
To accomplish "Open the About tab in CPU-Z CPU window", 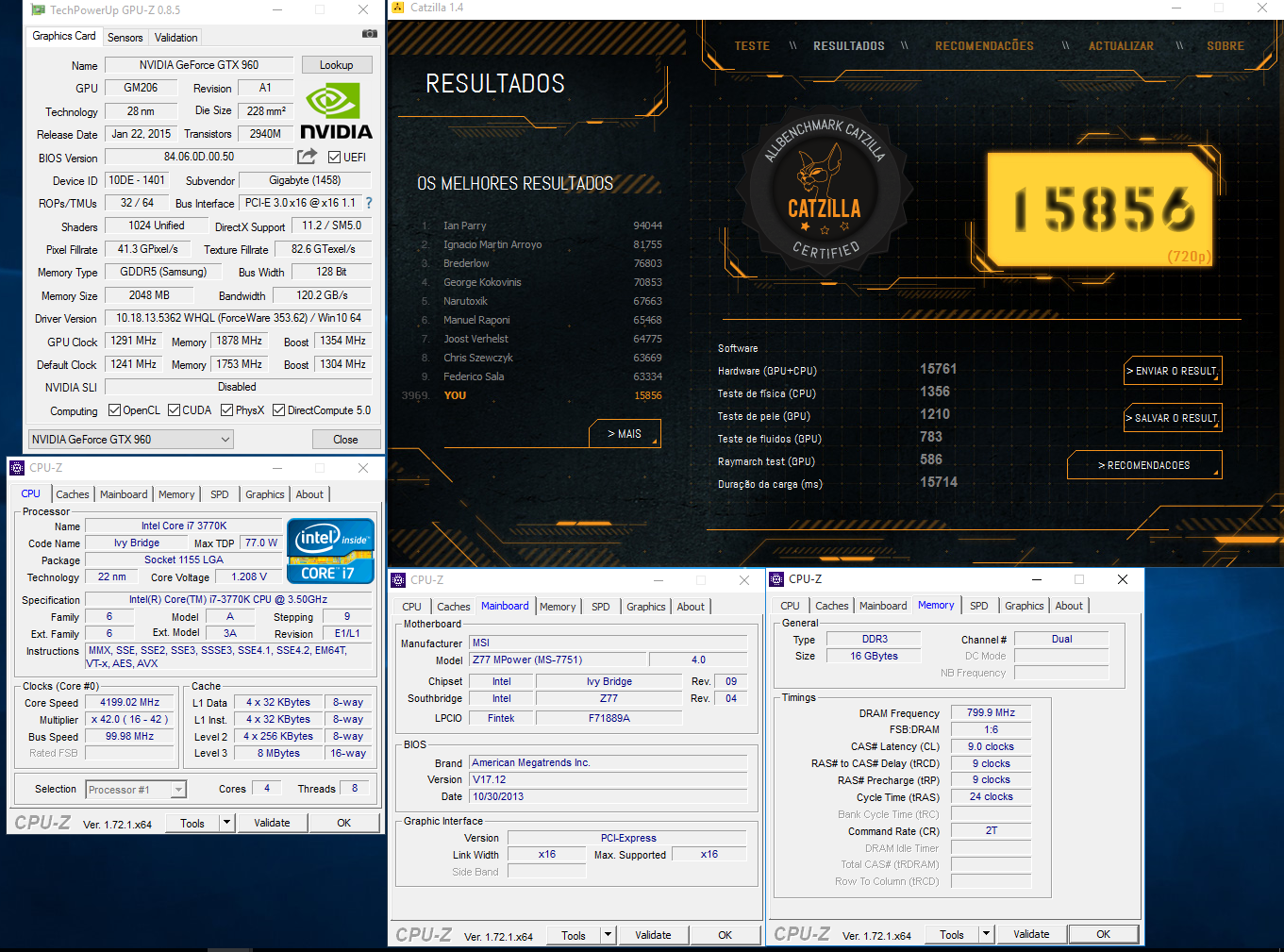I will tap(309, 494).
